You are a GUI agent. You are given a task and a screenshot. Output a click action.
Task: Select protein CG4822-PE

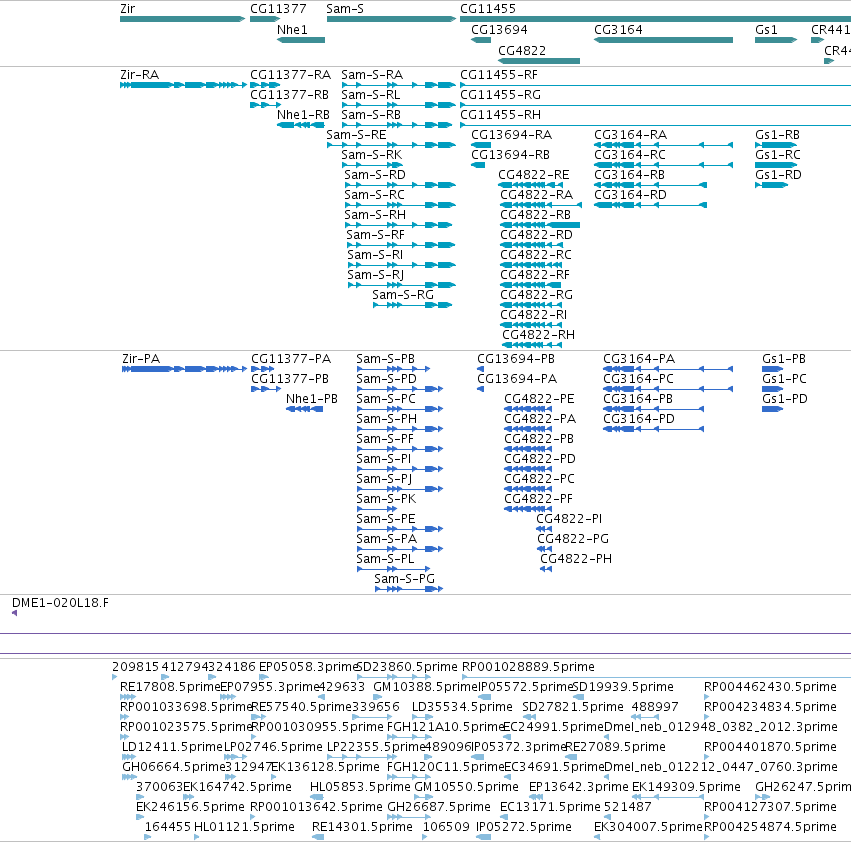[x=528, y=409]
